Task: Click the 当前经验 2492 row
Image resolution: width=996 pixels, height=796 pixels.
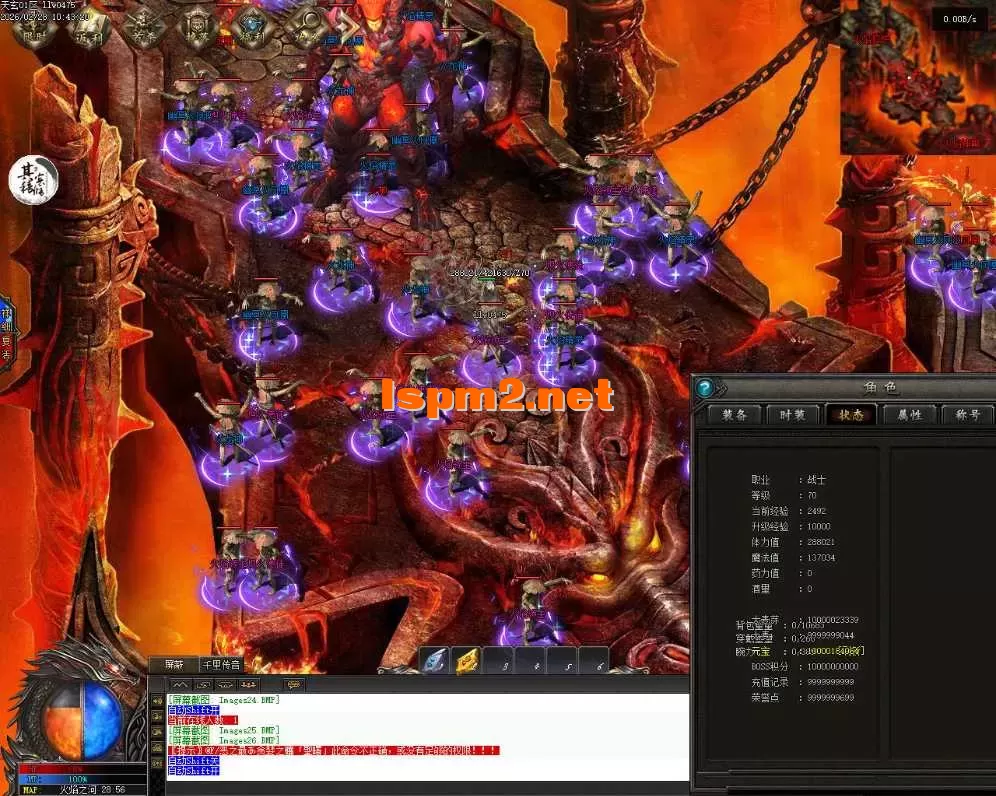Action: (788, 511)
